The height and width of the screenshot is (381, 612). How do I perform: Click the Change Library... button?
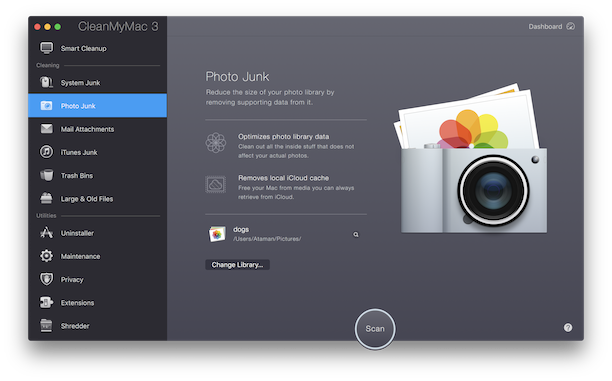(237, 265)
